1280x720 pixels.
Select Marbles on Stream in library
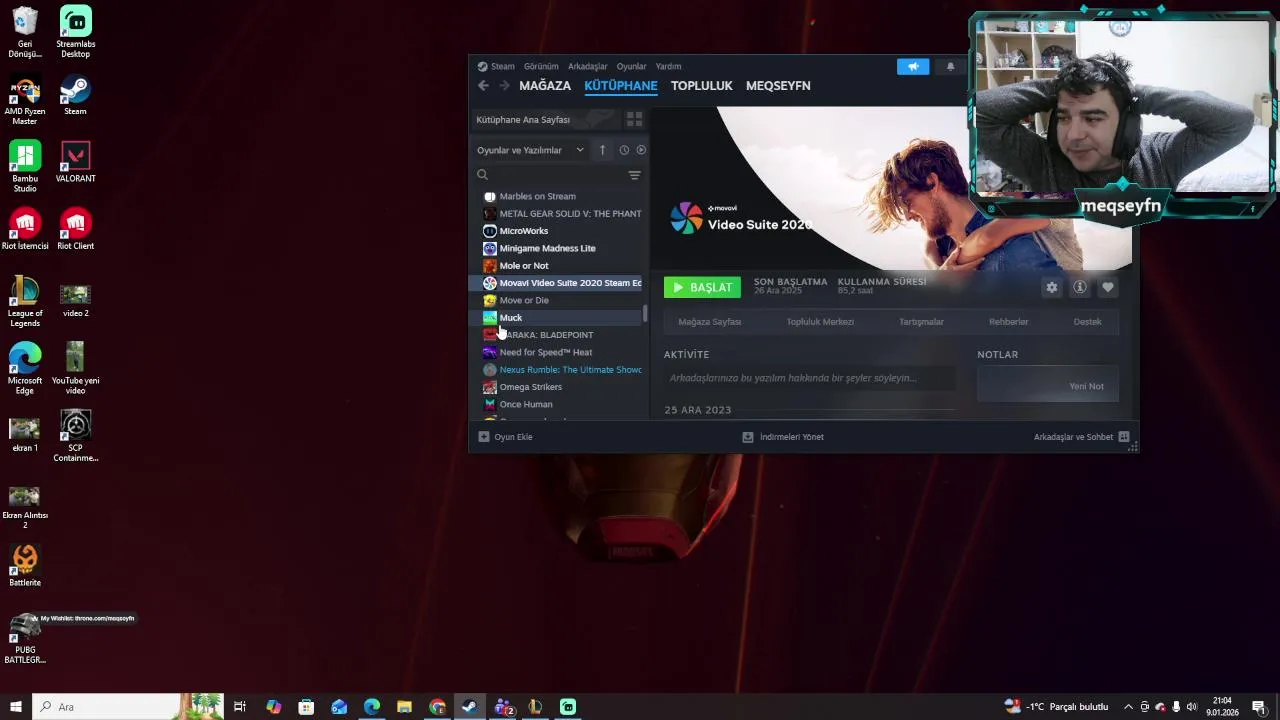(x=558, y=196)
